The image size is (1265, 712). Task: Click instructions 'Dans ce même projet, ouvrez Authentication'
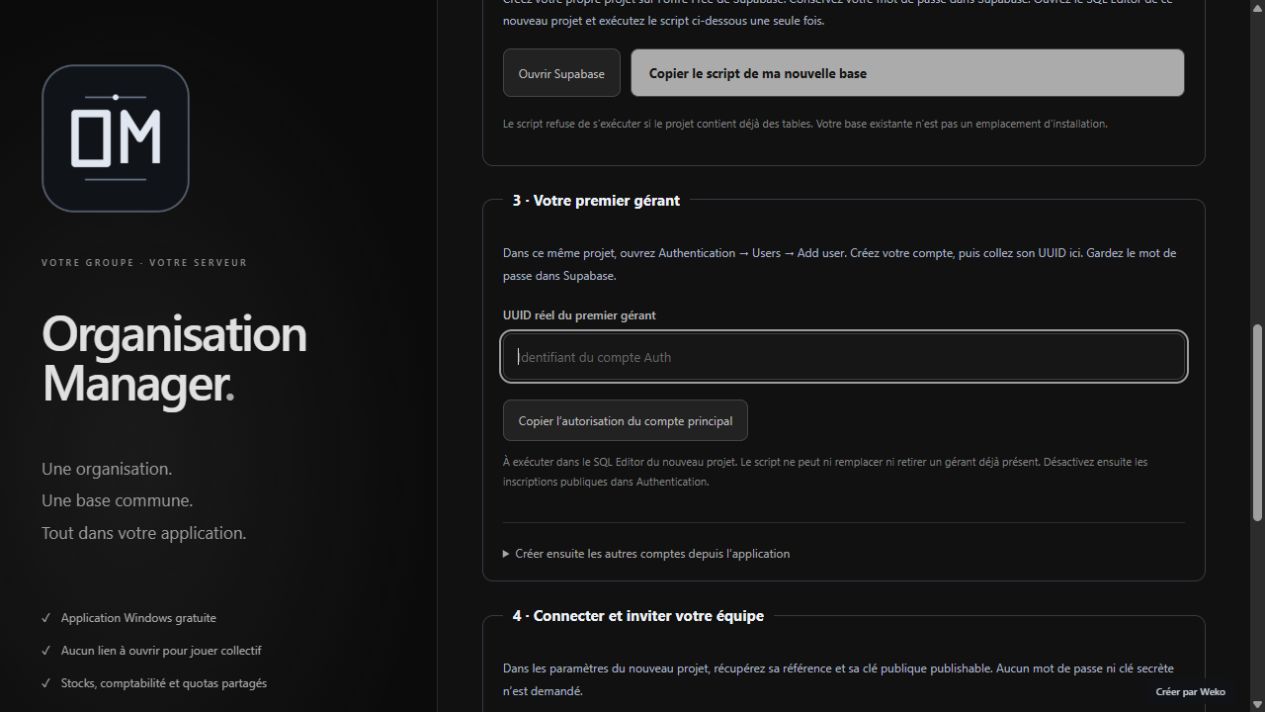pyautogui.click(x=840, y=264)
